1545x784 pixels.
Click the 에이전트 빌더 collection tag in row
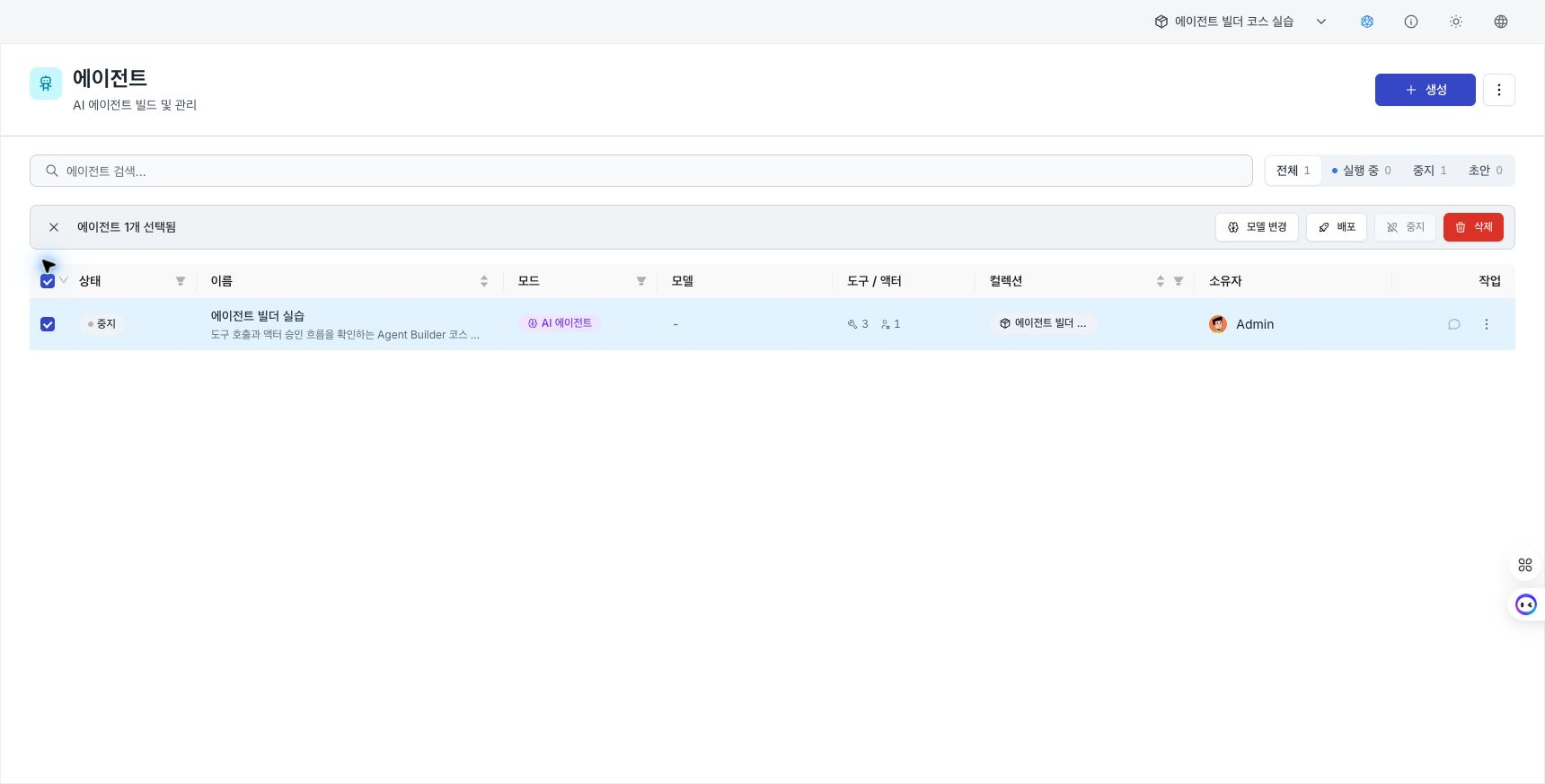point(1043,323)
